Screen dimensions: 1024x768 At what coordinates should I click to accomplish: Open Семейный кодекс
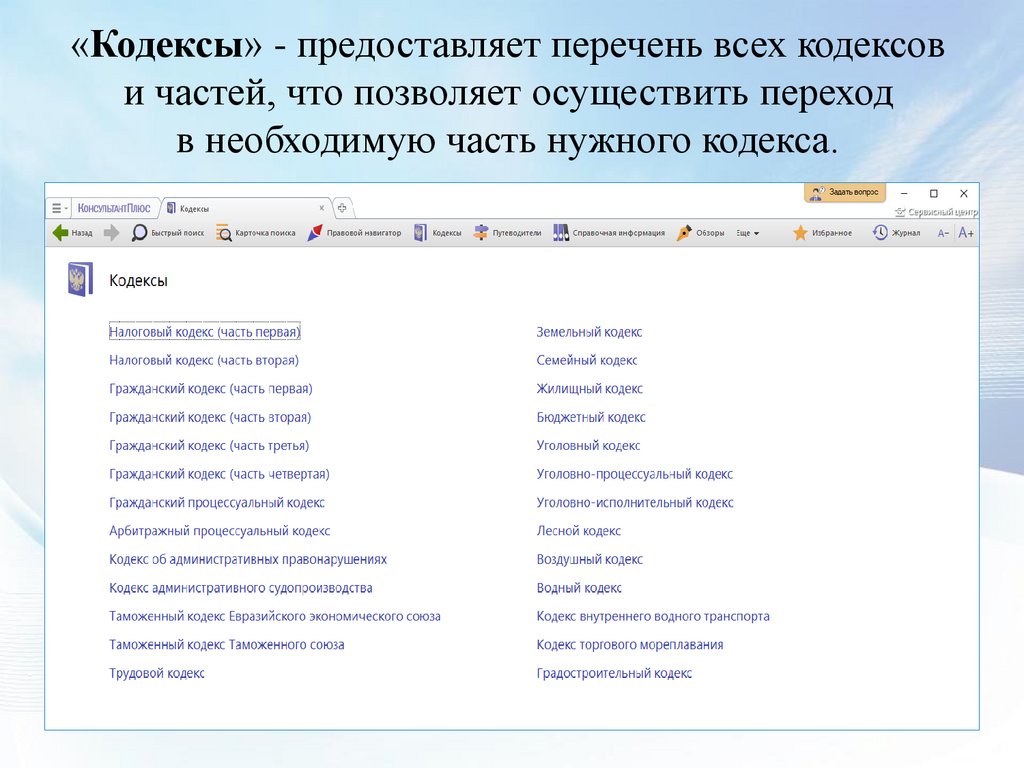pos(586,360)
